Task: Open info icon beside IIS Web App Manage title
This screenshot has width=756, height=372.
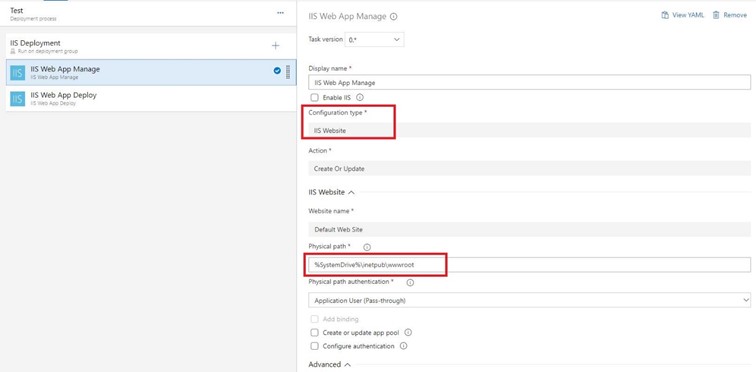Action: [x=393, y=16]
